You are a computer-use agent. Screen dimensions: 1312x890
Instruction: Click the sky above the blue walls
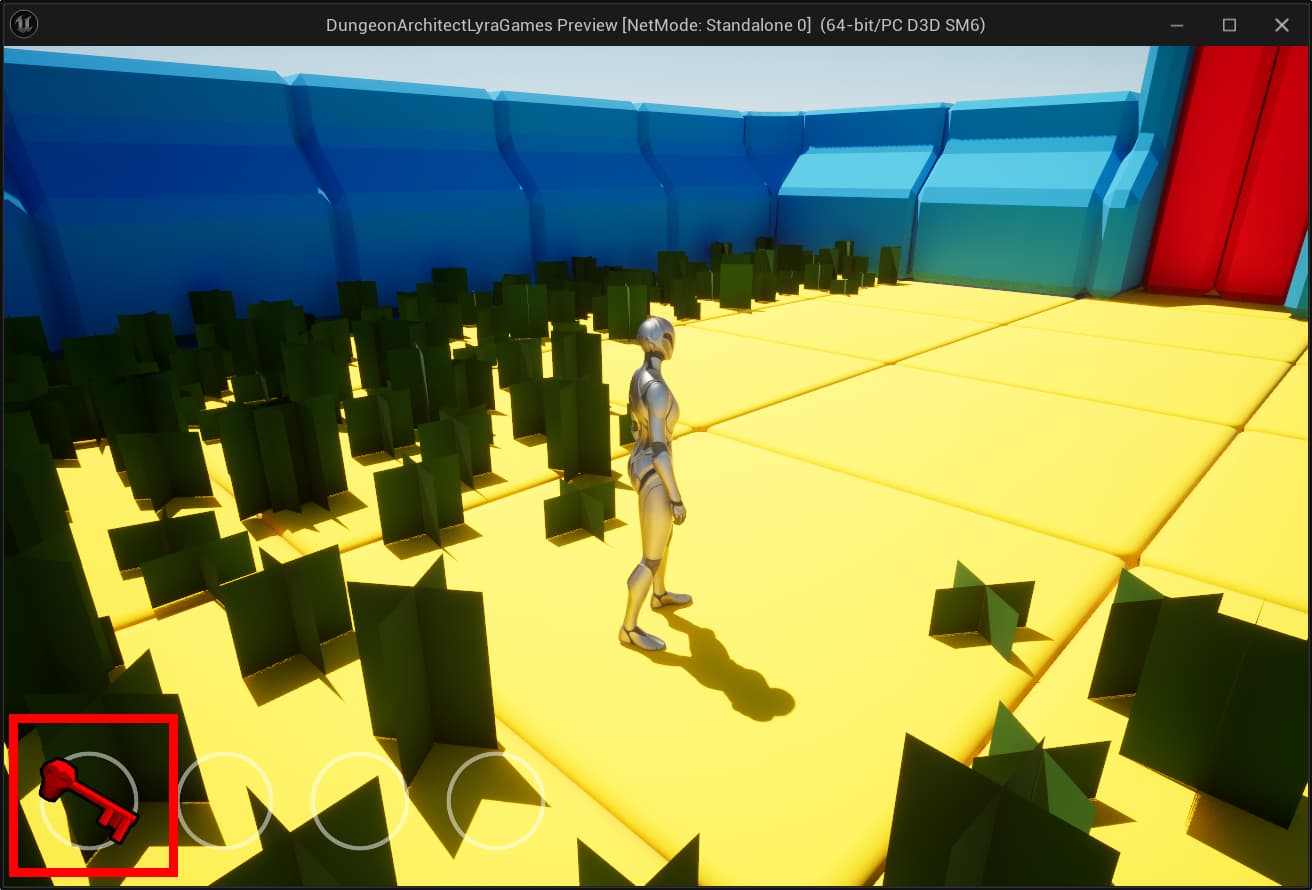pyautogui.click(x=700, y=75)
